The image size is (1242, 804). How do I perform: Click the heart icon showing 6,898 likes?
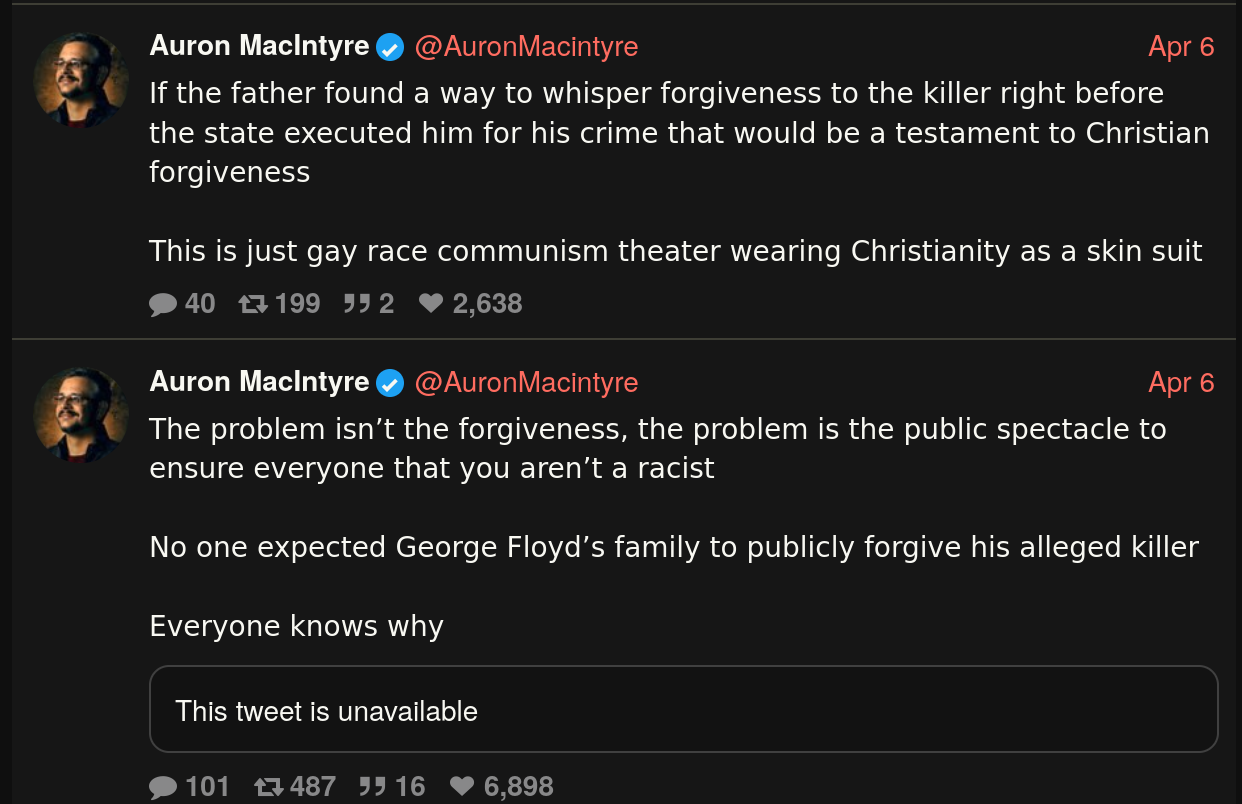click(462, 787)
